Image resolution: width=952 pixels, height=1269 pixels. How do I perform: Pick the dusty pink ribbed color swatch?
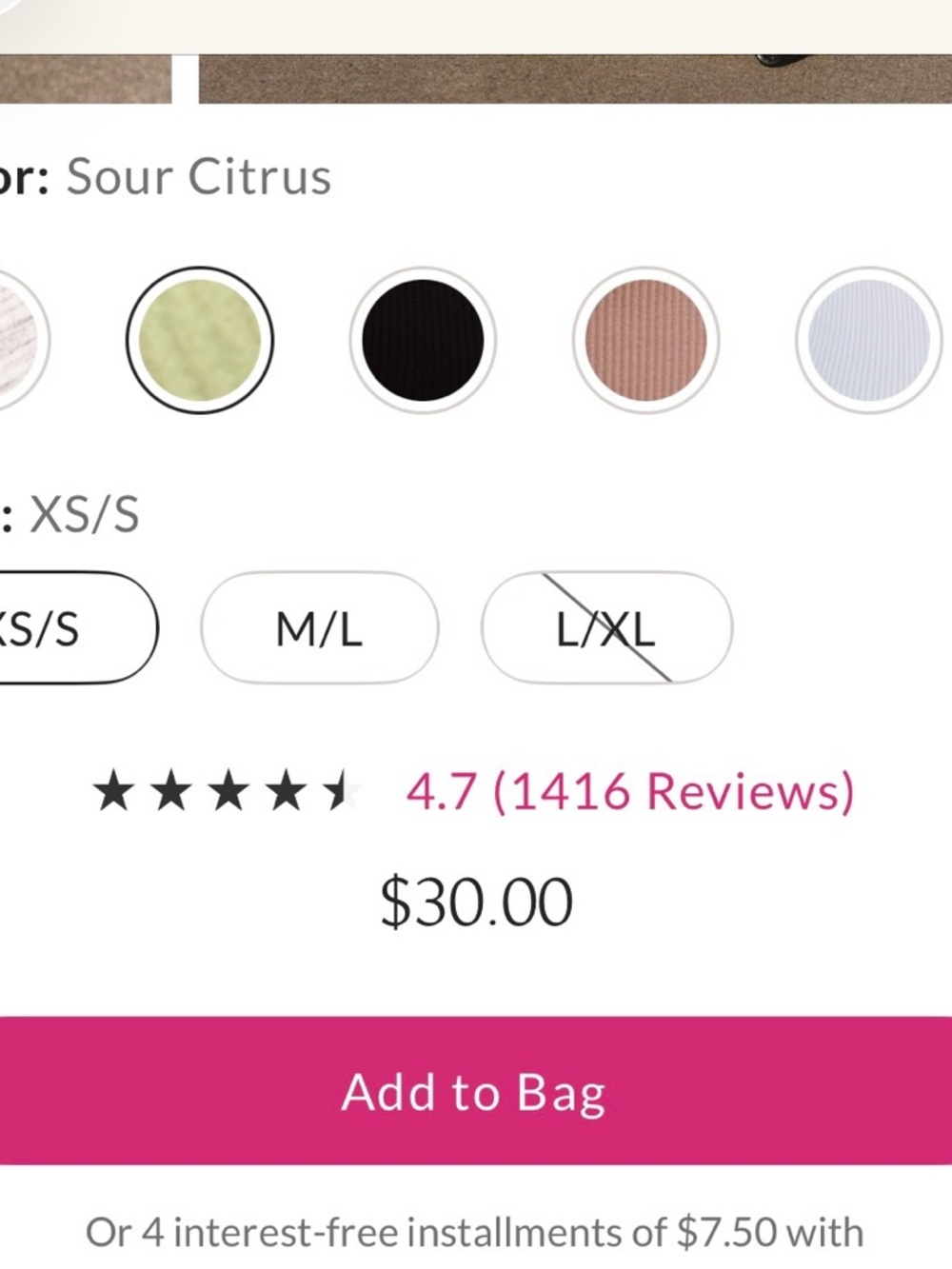pos(645,340)
